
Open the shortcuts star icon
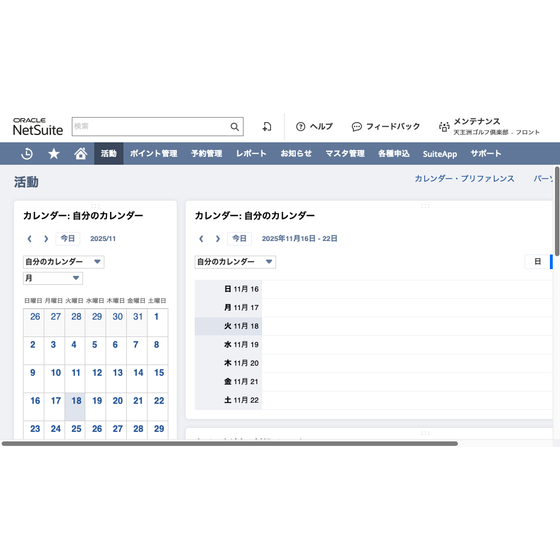[x=54, y=154]
